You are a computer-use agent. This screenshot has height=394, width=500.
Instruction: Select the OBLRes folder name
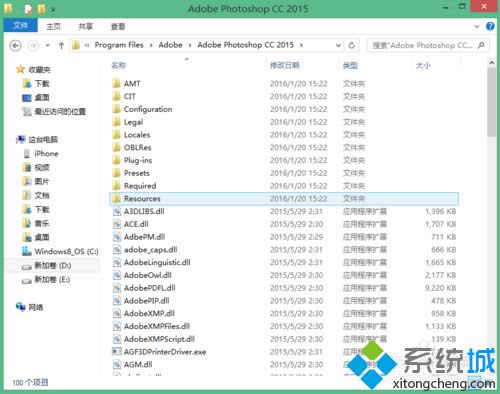click(x=137, y=147)
